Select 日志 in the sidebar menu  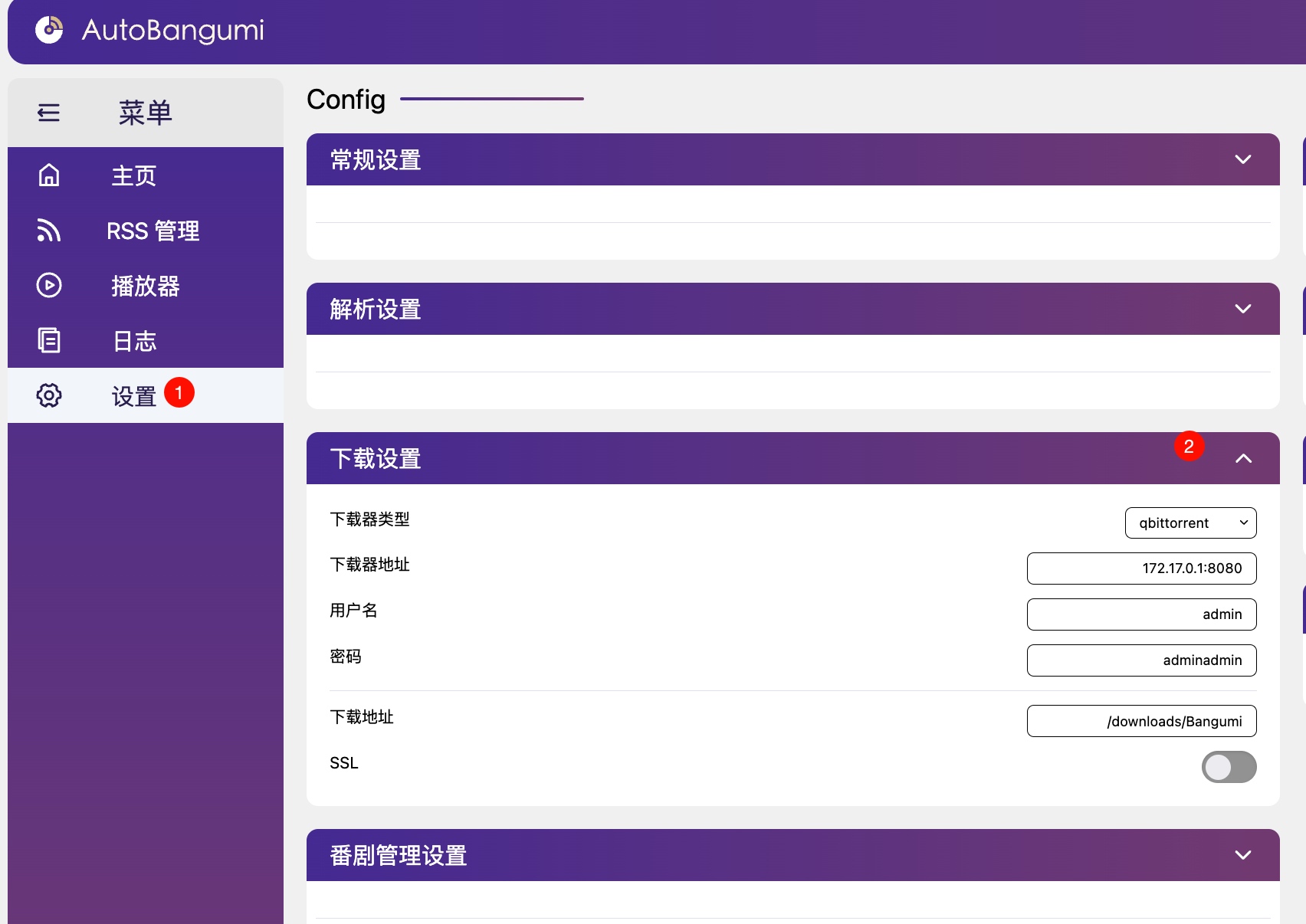click(x=135, y=340)
